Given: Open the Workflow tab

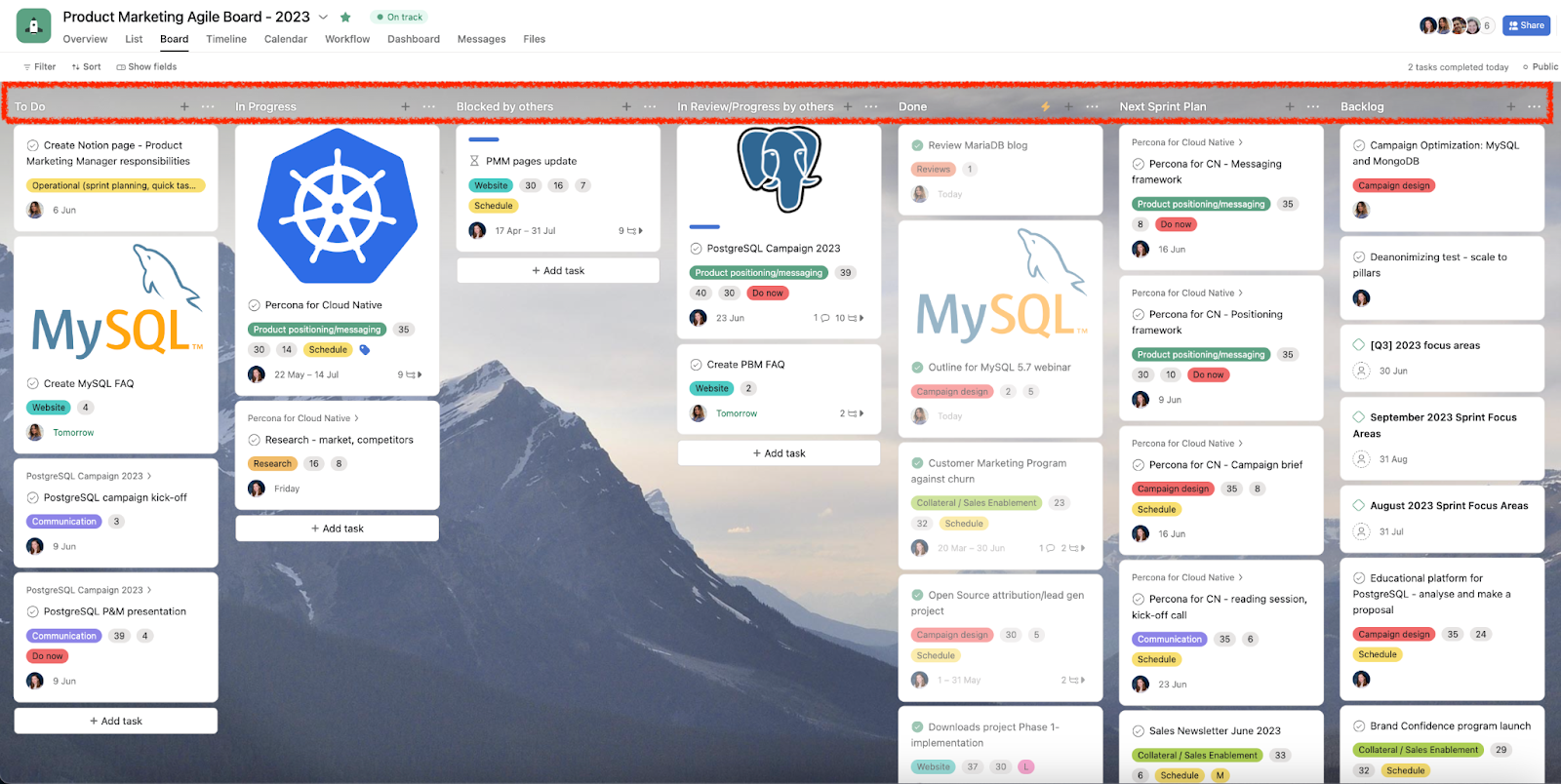Looking at the screenshot, I should point(347,39).
